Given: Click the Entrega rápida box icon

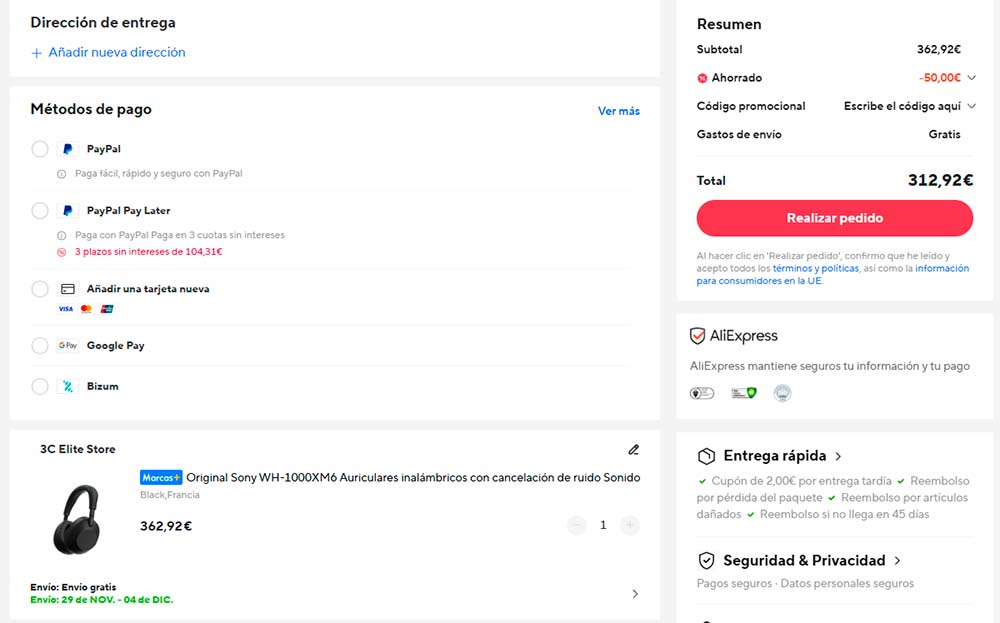Looking at the screenshot, I should tap(706, 456).
